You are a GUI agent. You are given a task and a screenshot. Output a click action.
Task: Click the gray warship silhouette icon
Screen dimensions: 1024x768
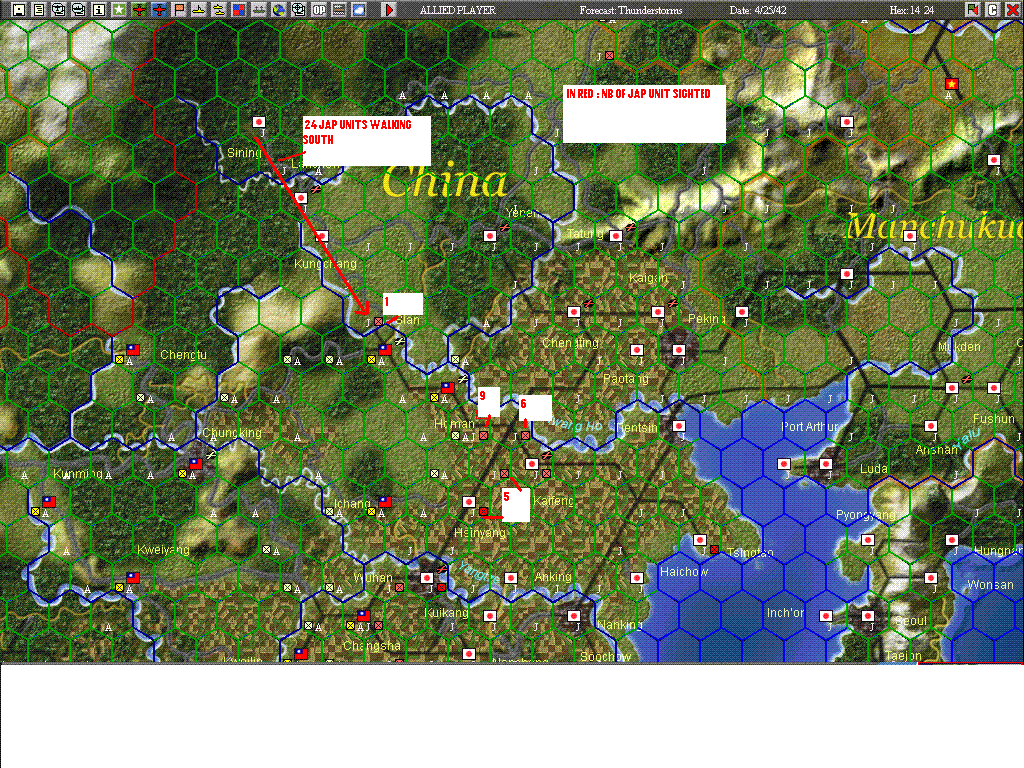(259, 10)
